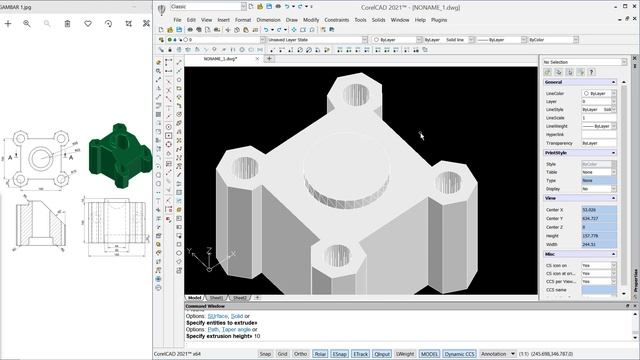Click the Solid option link in command window

click(237, 316)
